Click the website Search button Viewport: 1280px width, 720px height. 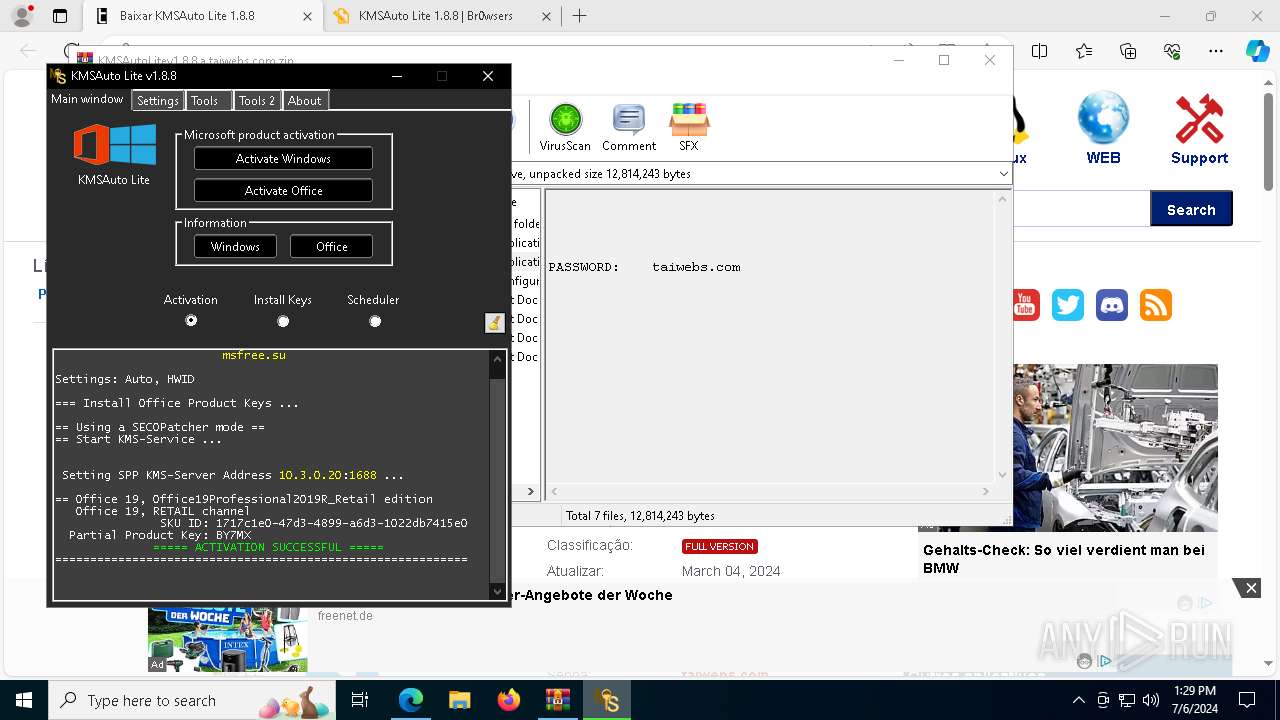(x=1191, y=209)
